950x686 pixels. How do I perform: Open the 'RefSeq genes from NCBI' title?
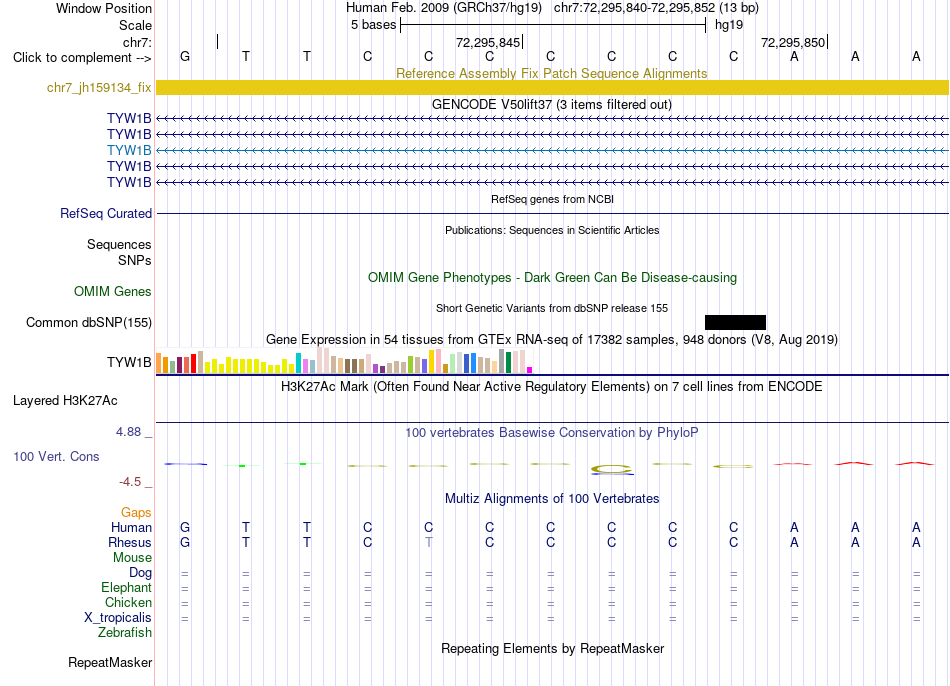coord(552,199)
